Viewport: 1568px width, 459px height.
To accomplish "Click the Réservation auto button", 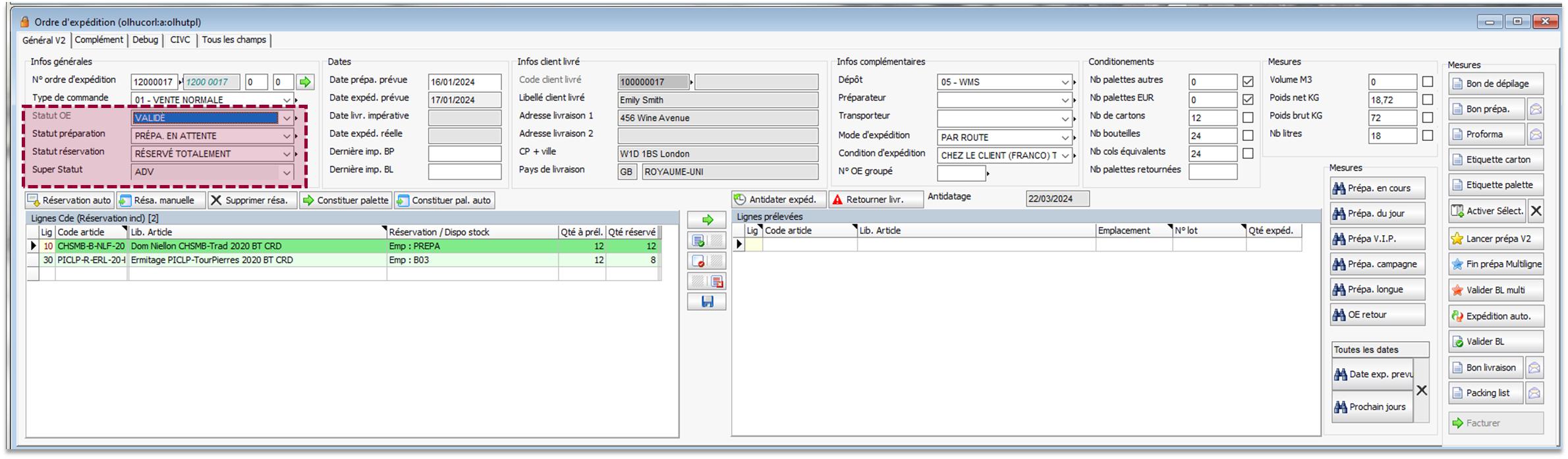I will pos(70,200).
